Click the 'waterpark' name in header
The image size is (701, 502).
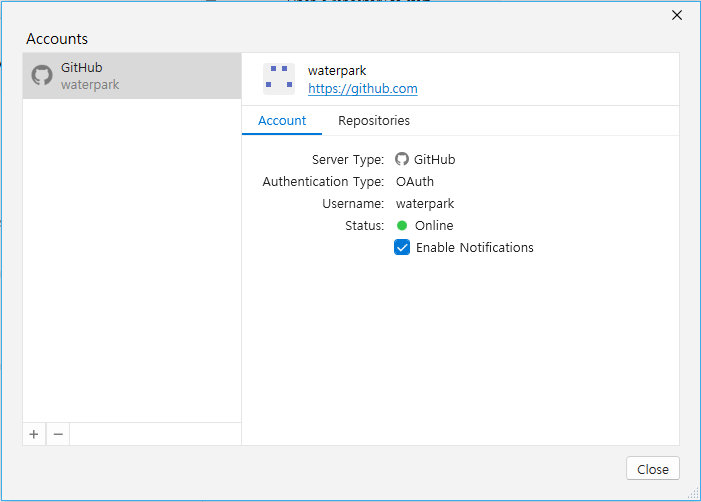[x=337, y=71]
